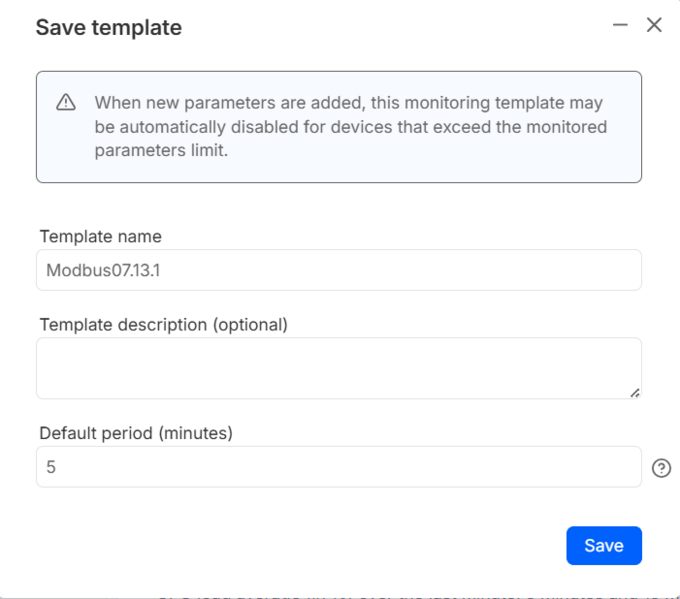
Task: Click the "Save template" dialog title
Action: pyautogui.click(x=109, y=28)
